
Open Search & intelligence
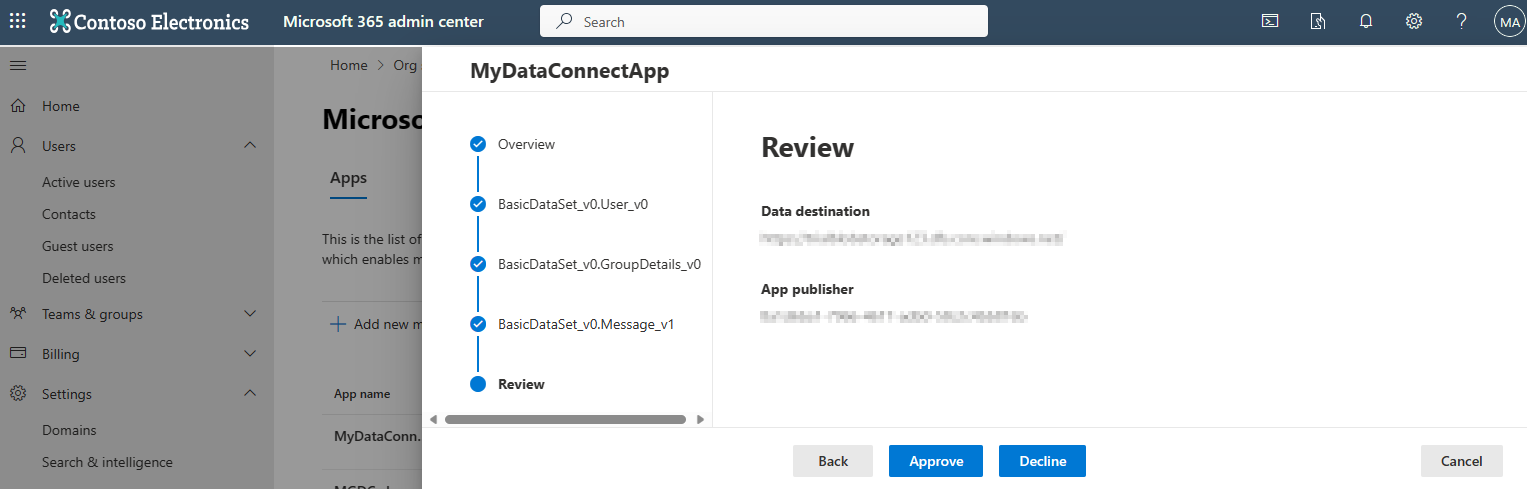point(107,462)
